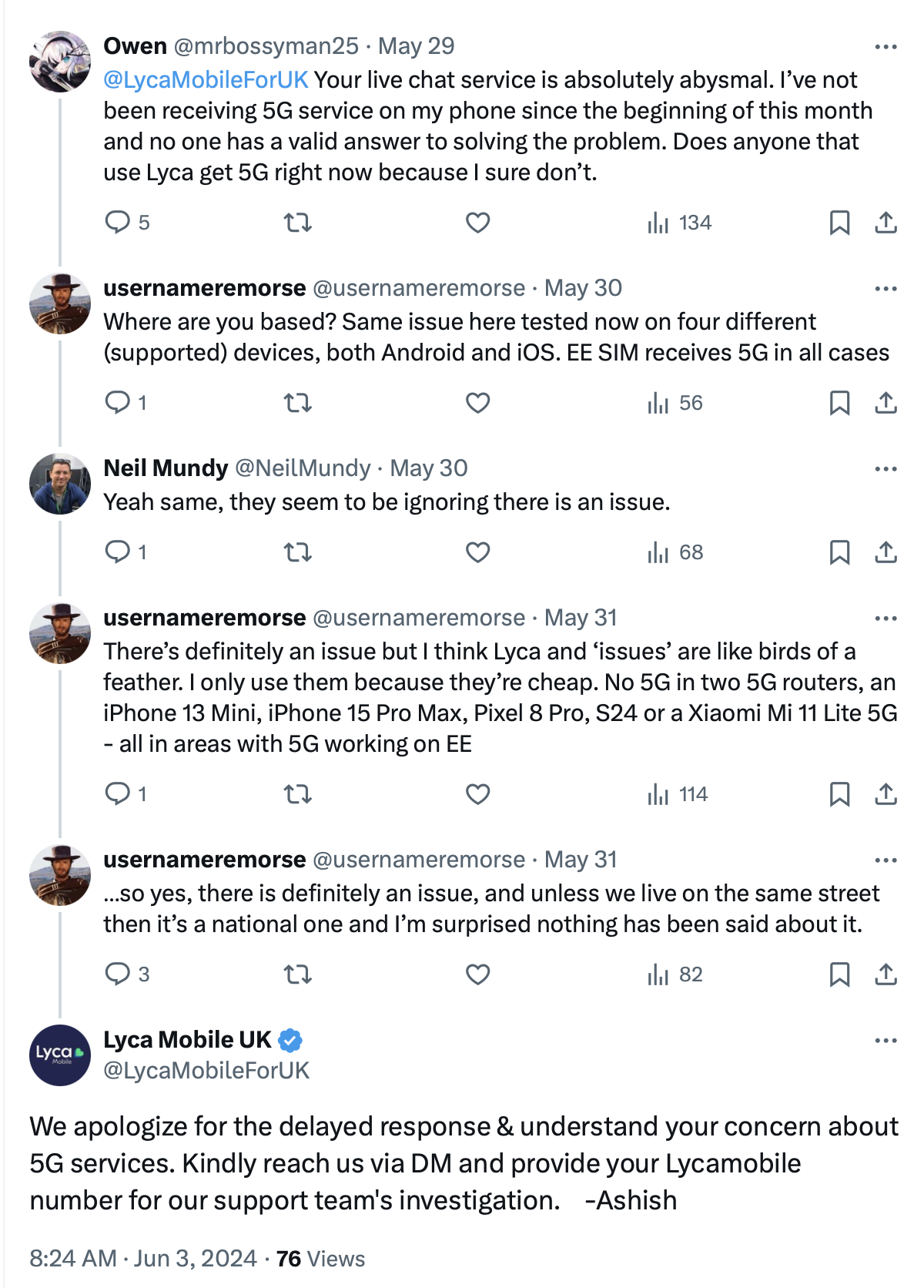The width and height of the screenshot is (924, 1288).
Task: Click the Jun 3, 2024 timestamp
Action: [x=195, y=1258]
